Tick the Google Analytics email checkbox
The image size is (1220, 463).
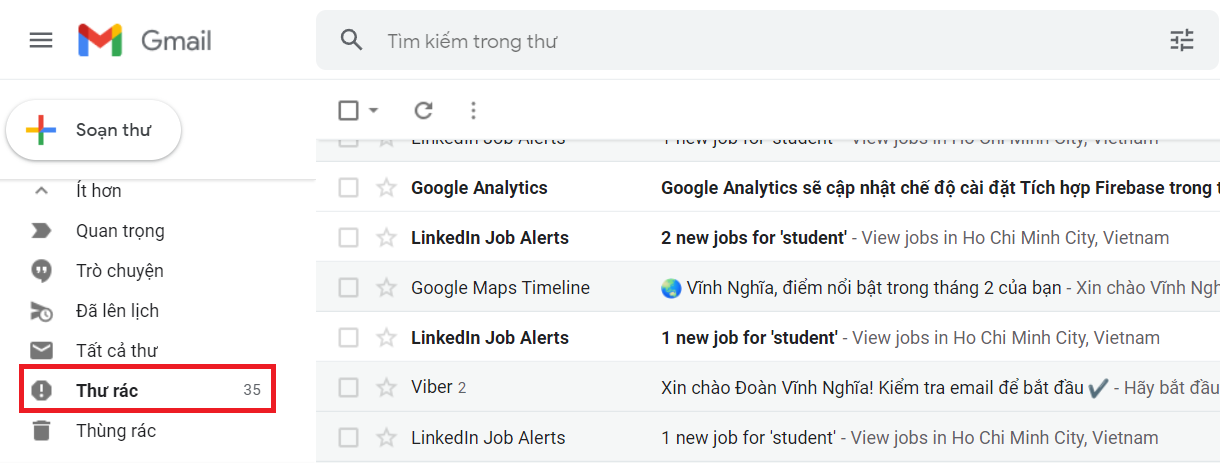[348, 188]
